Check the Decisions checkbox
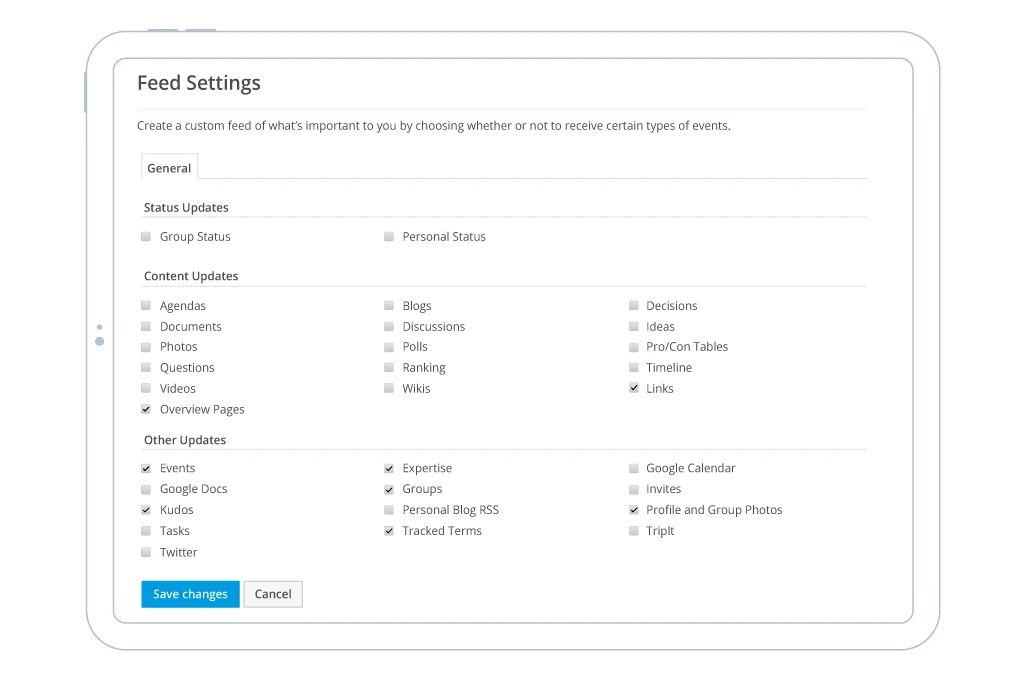Viewport: 1024px width, 678px height. pos(634,306)
